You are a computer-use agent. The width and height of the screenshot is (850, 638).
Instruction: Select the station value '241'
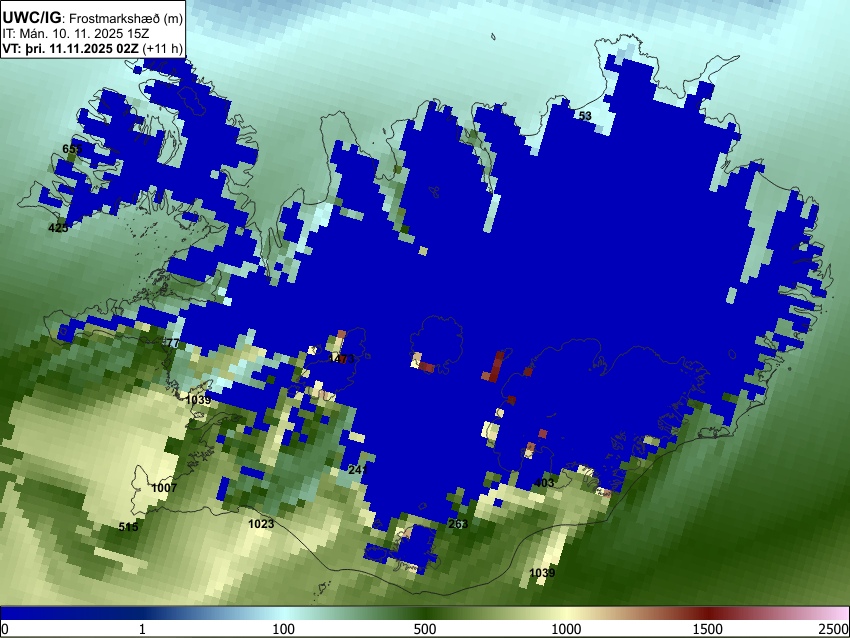coord(358,469)
